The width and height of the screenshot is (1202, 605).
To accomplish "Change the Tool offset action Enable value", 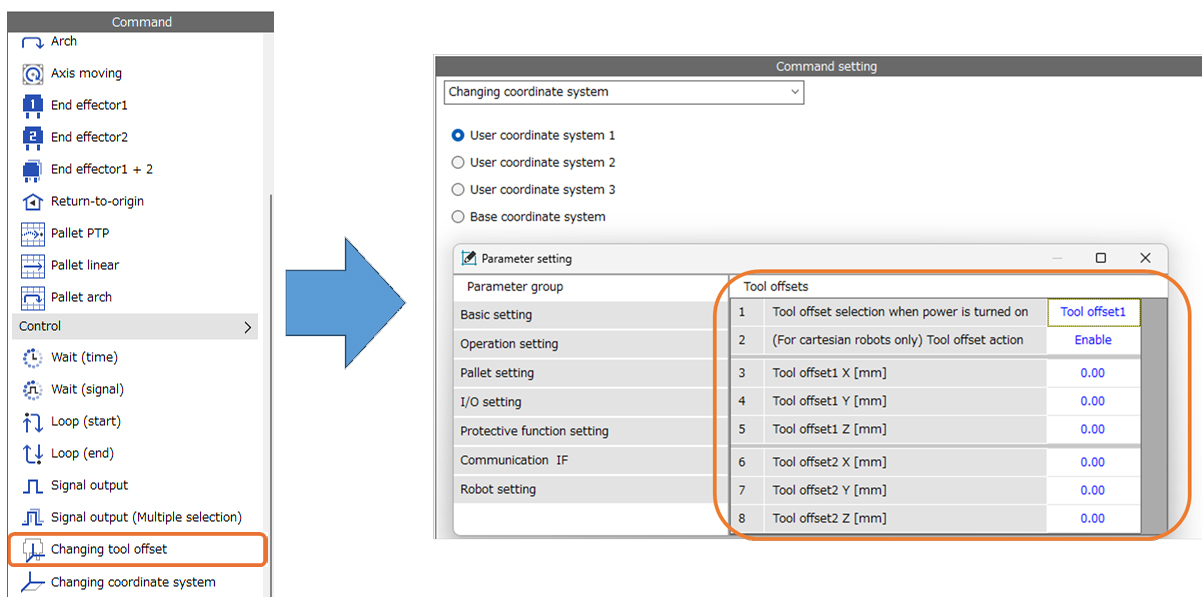I will click(1093, 340).
